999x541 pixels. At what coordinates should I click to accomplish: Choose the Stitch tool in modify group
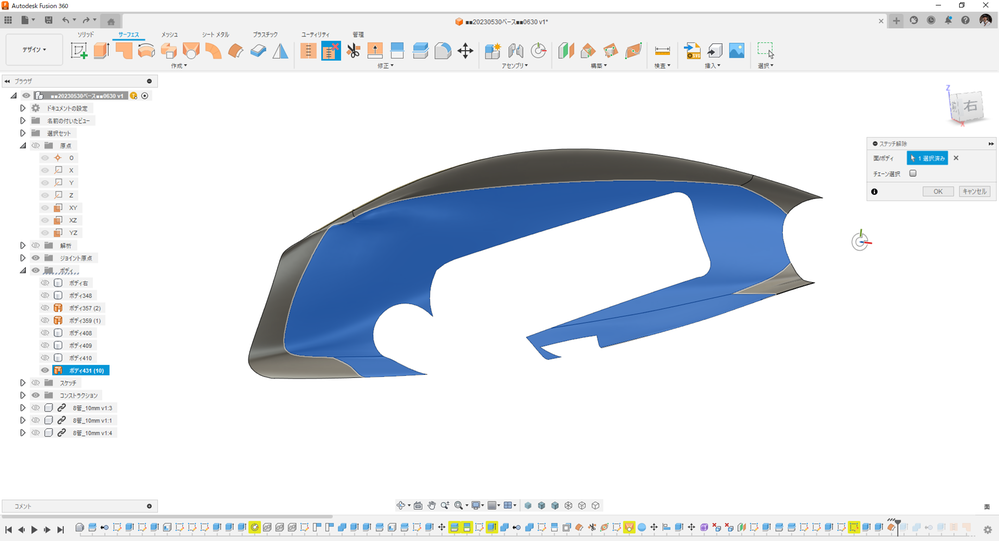[x=308, y=51]
